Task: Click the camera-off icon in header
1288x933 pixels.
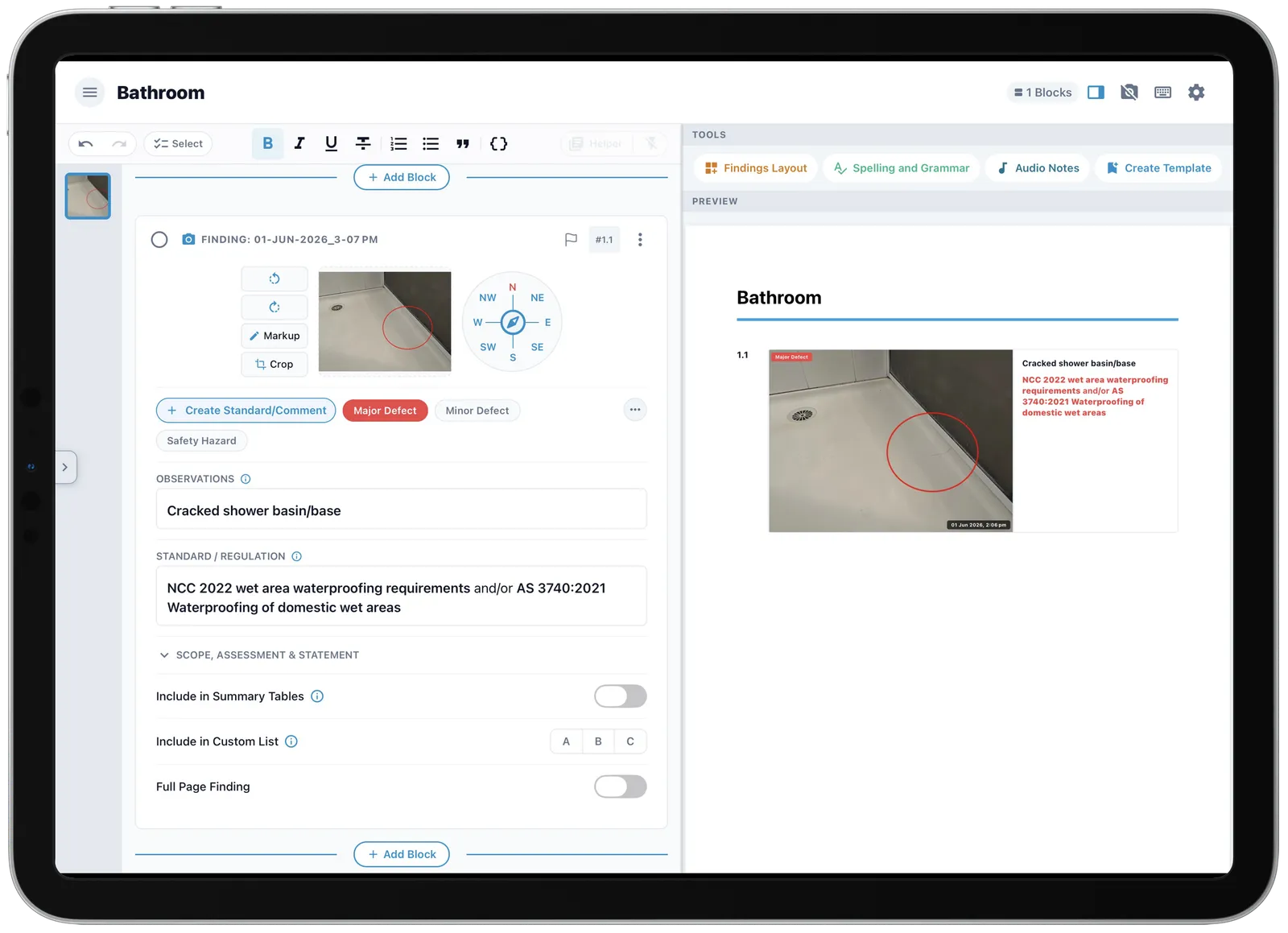Action: 1129,93
